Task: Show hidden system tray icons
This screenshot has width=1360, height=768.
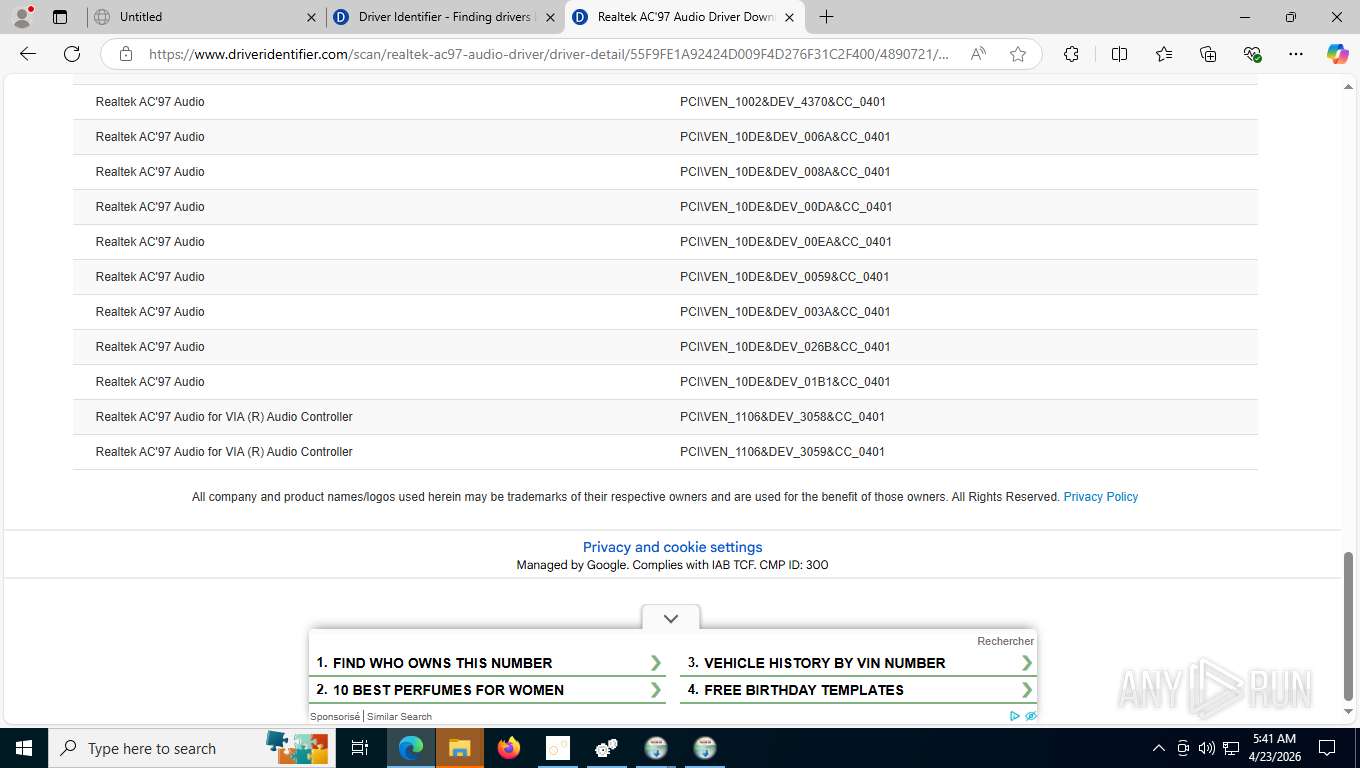Action: pos(1159,748)
